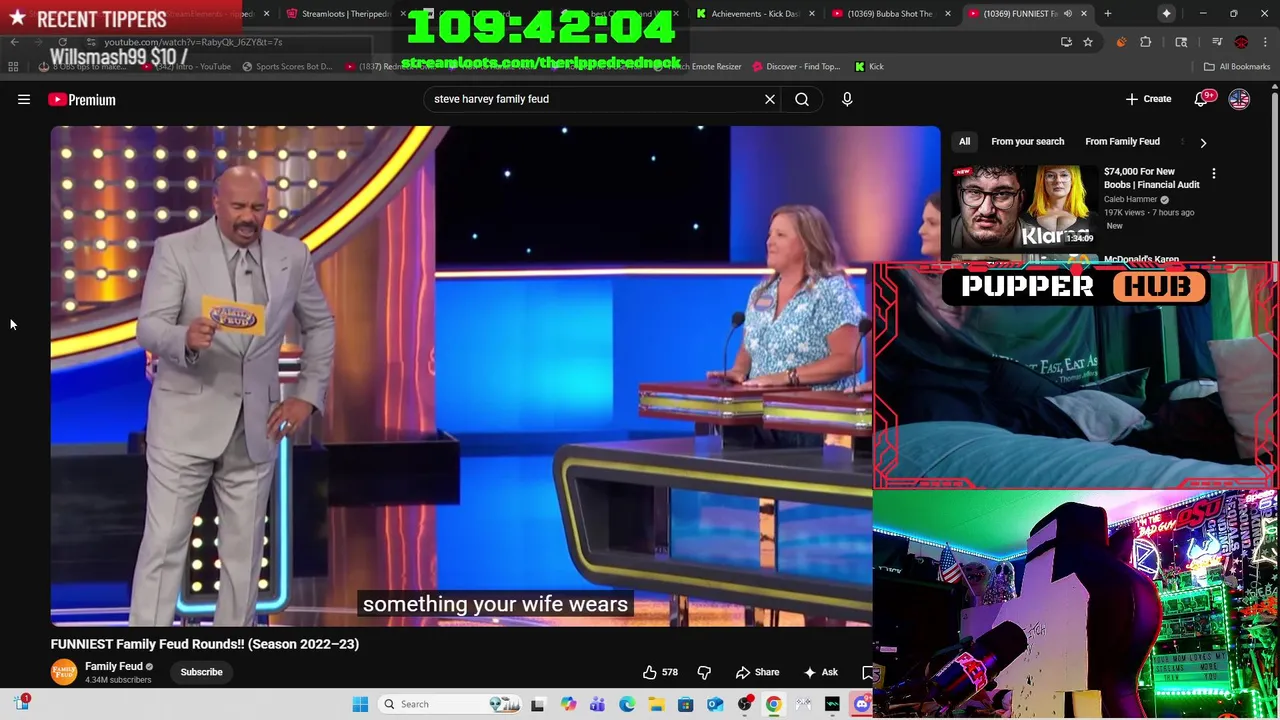
Task: Show more filter chips with right arrow
Action: [1203, 142]
